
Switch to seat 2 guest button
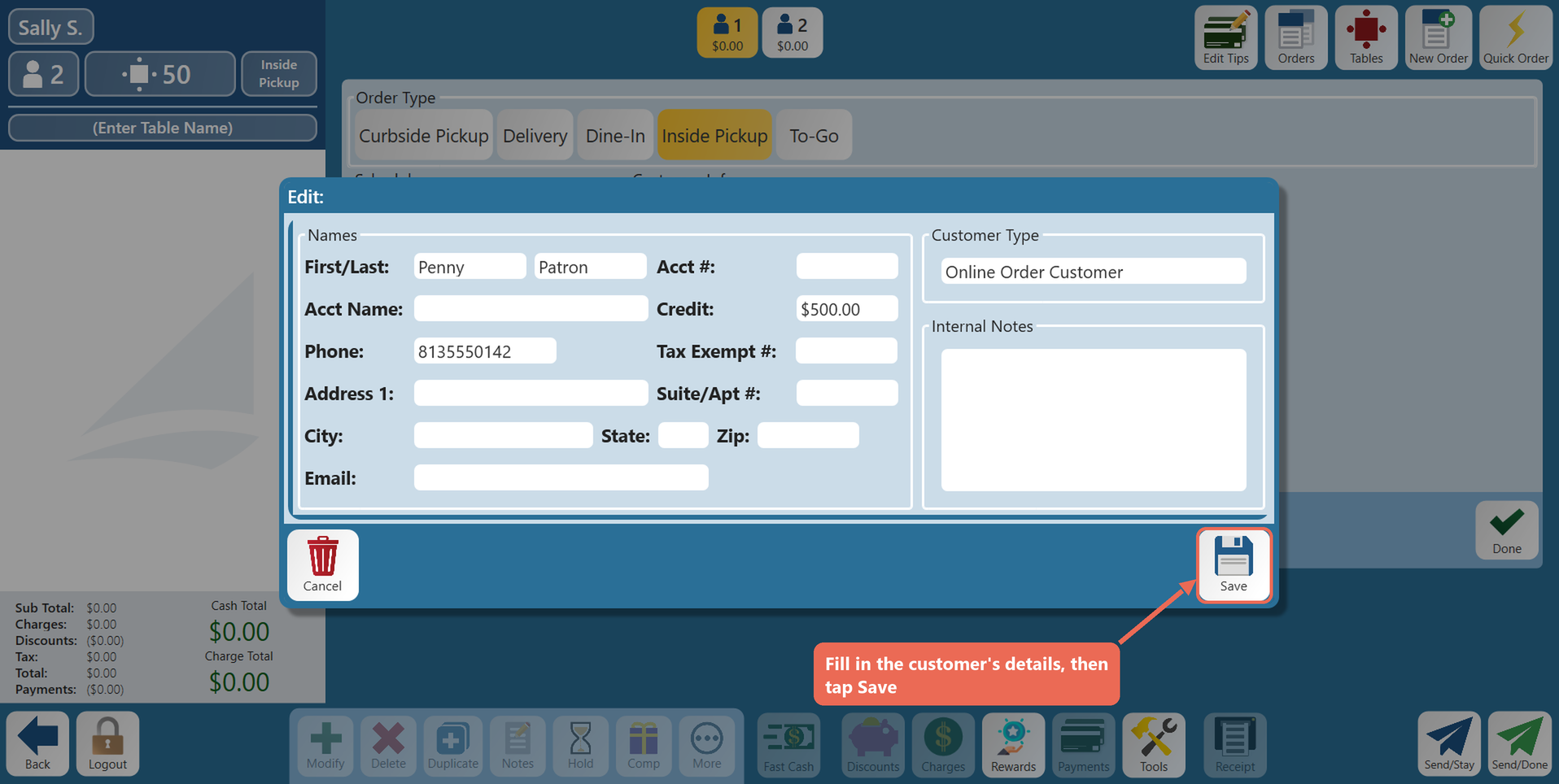(x=793, y=33)
